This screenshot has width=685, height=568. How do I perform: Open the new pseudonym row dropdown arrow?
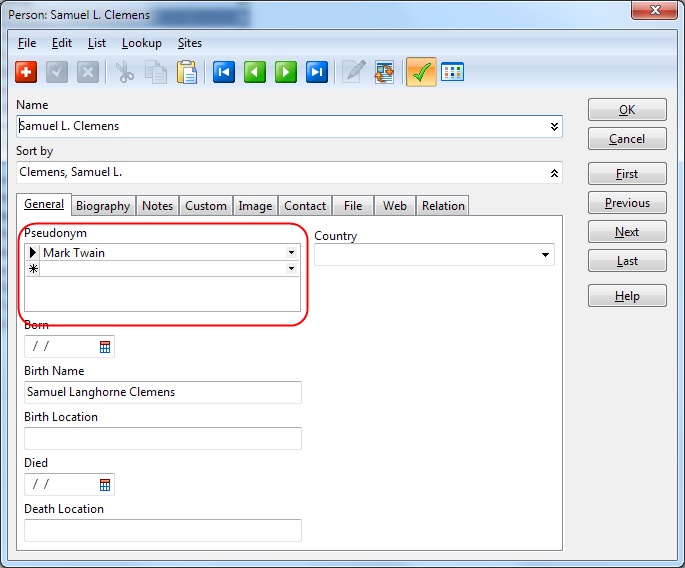[291, 268]
